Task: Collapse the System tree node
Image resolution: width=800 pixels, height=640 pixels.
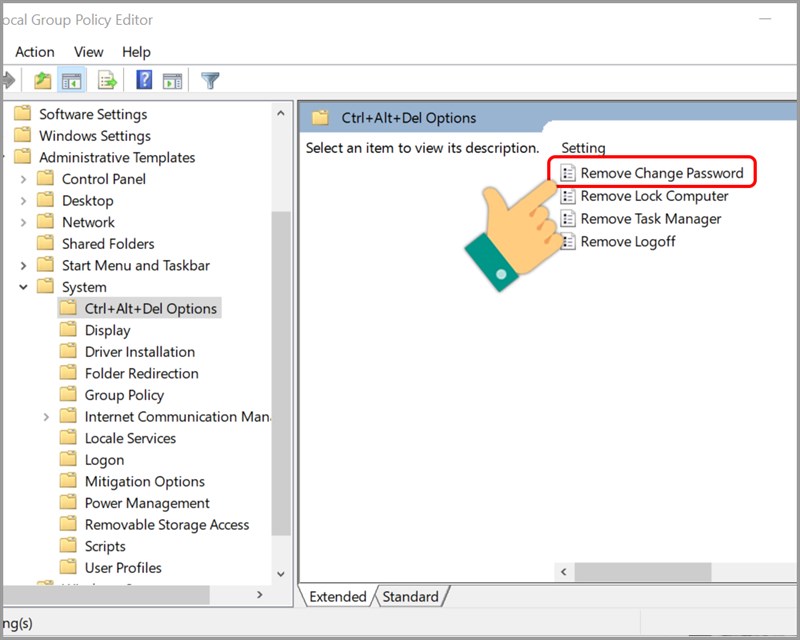Action: 23,287
